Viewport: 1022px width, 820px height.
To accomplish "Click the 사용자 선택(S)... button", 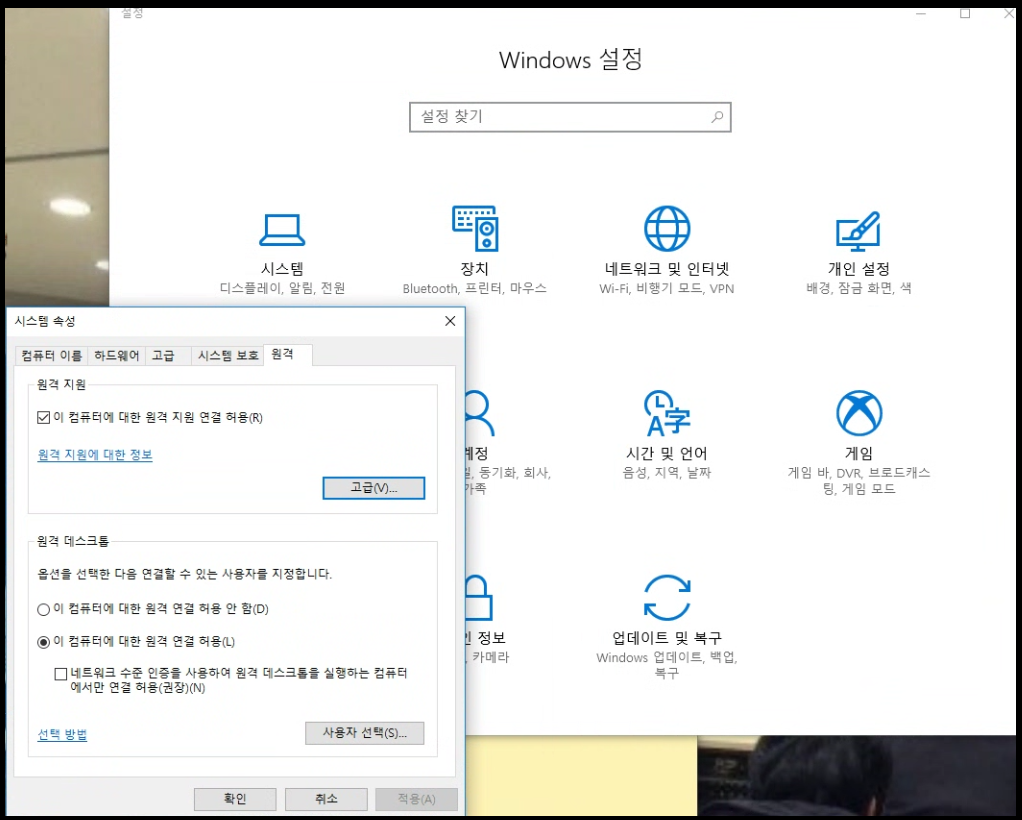I will pyautogui.click(x=364, y=733).
